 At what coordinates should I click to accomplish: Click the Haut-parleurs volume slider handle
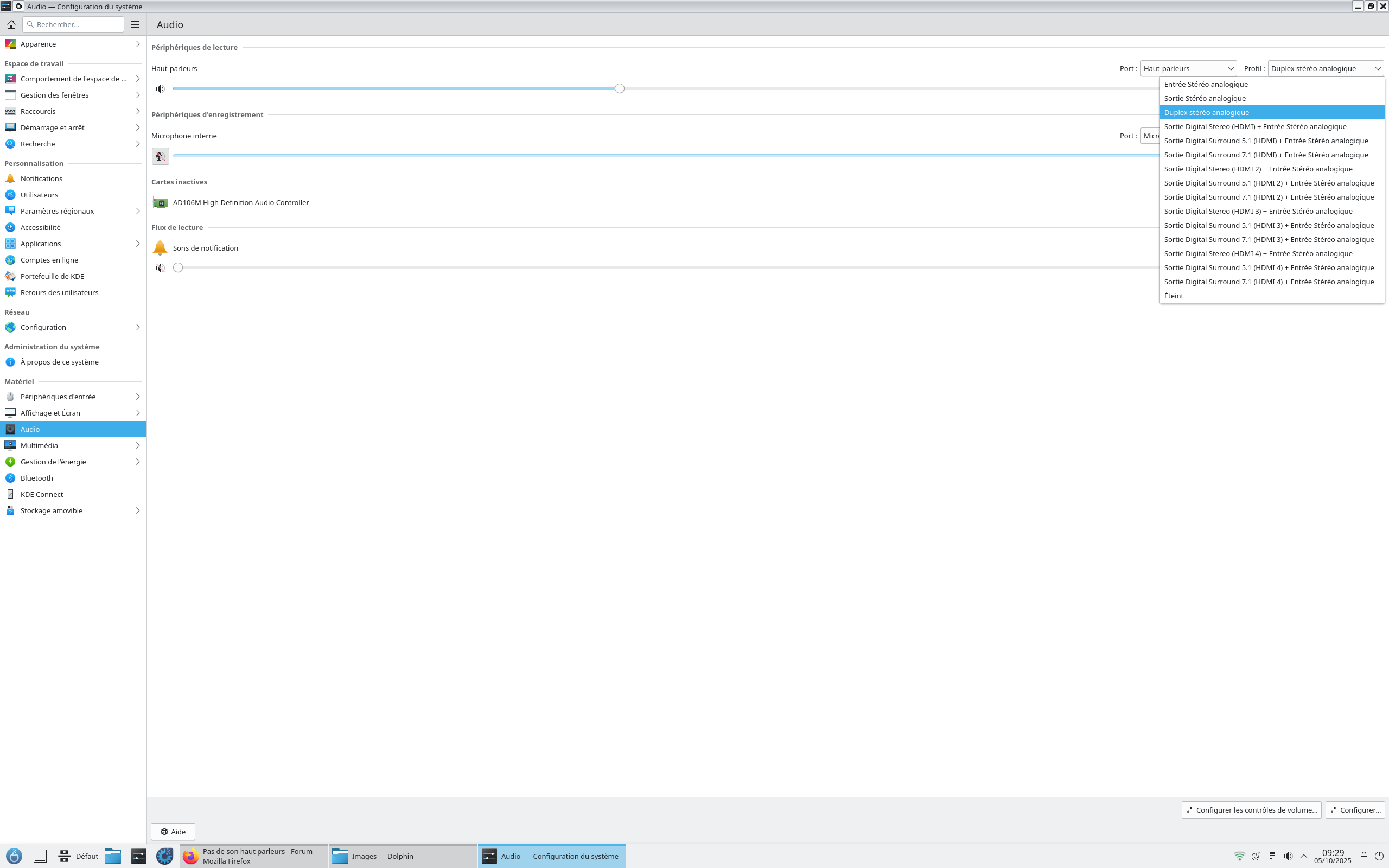pos(619,88)
